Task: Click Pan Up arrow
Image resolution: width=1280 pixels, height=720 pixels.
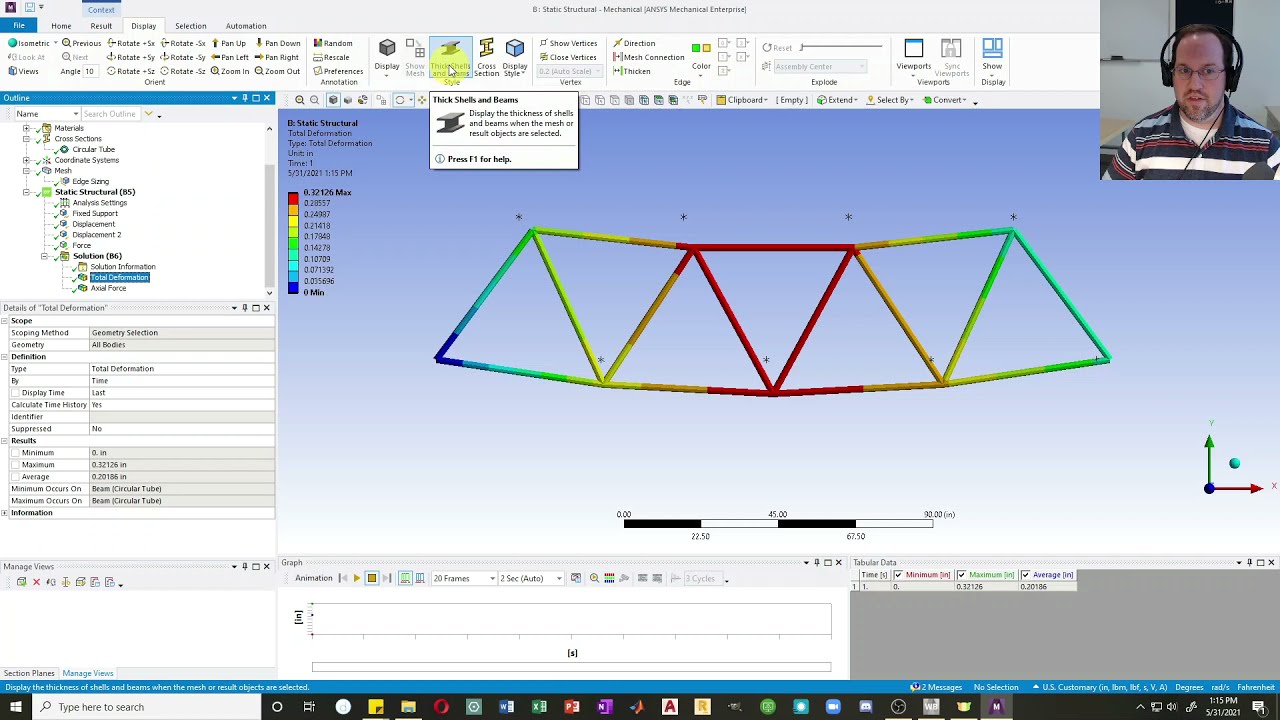Action: point(228,44)
